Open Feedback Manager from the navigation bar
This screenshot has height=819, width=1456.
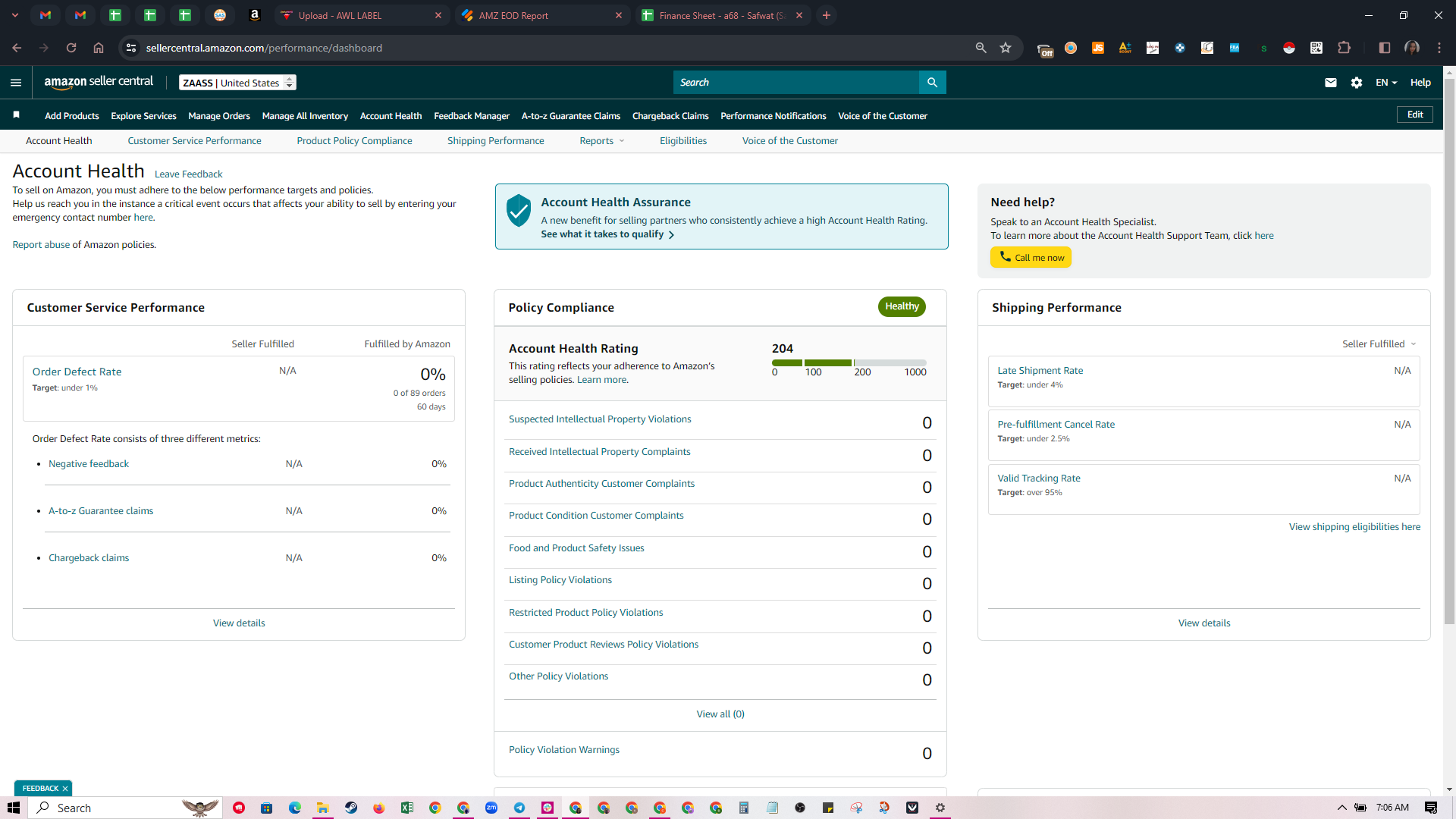[472, 116]
